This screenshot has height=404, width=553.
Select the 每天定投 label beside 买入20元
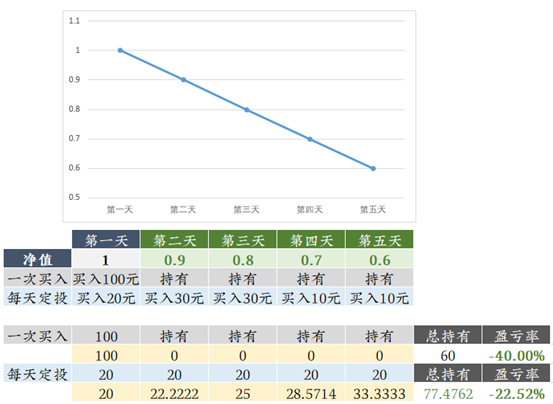pyautogui.click(x=37, y=297)
